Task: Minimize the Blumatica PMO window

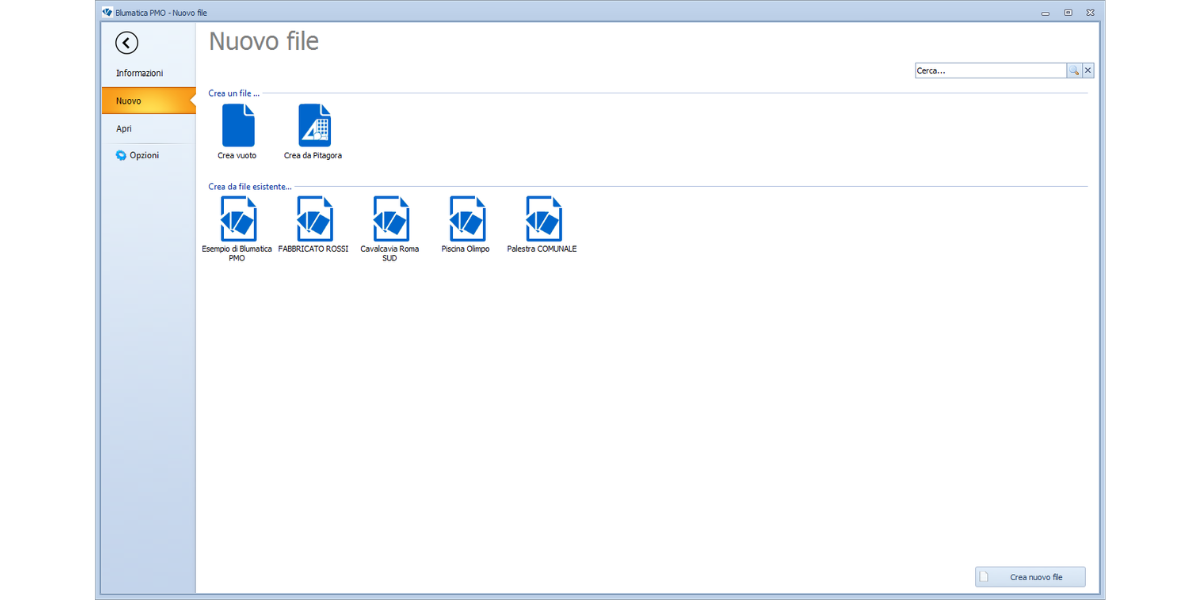Action: pos(1046,12)
